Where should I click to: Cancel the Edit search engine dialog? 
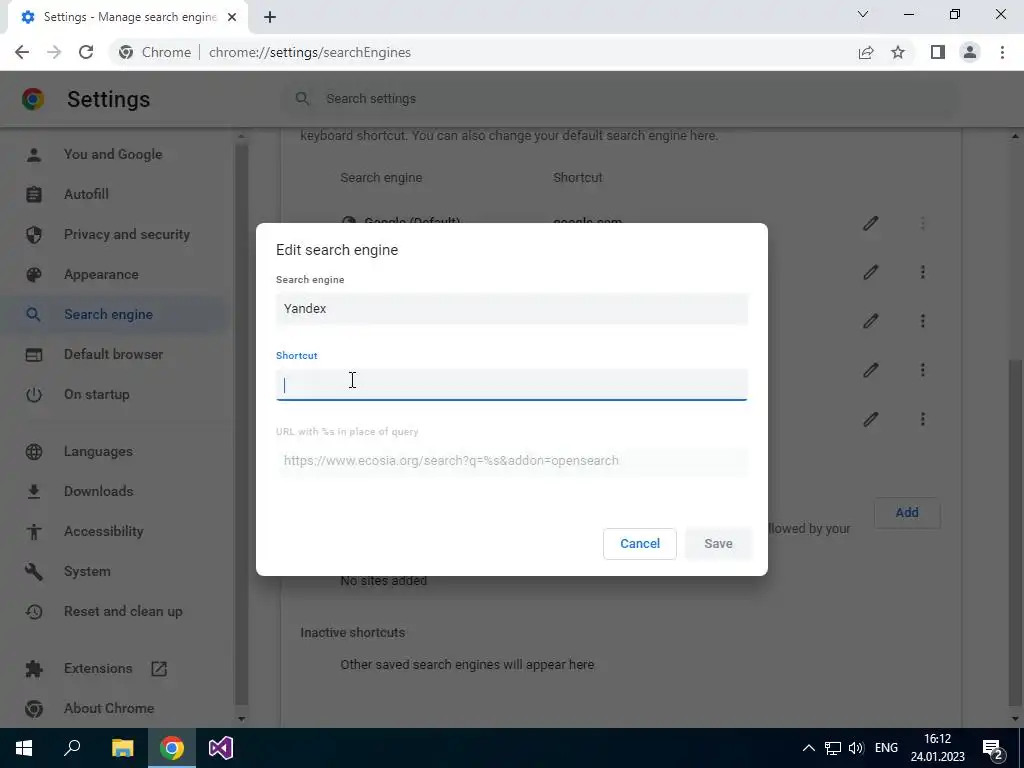639,543
